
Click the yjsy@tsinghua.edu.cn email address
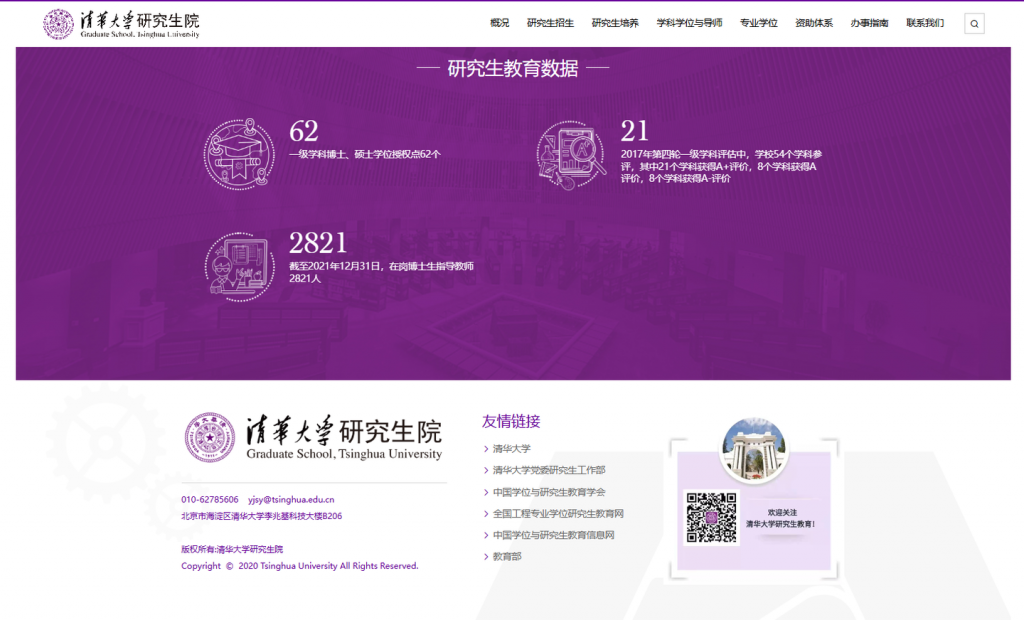(291, 499)
